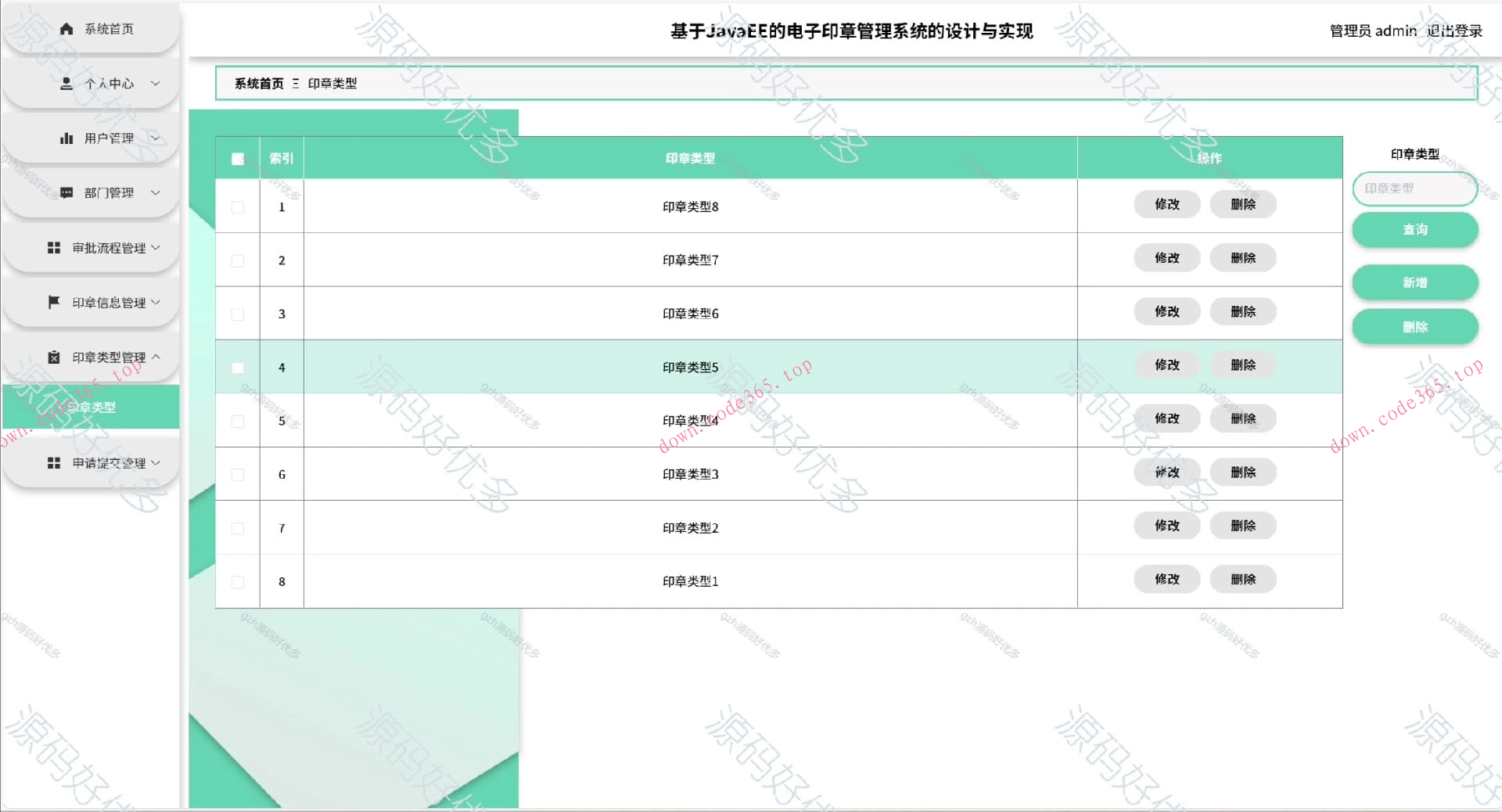Check the select-all checkbox in table header
The width and height of the screenshot is (1502, 812).
[x=238, y=158]
